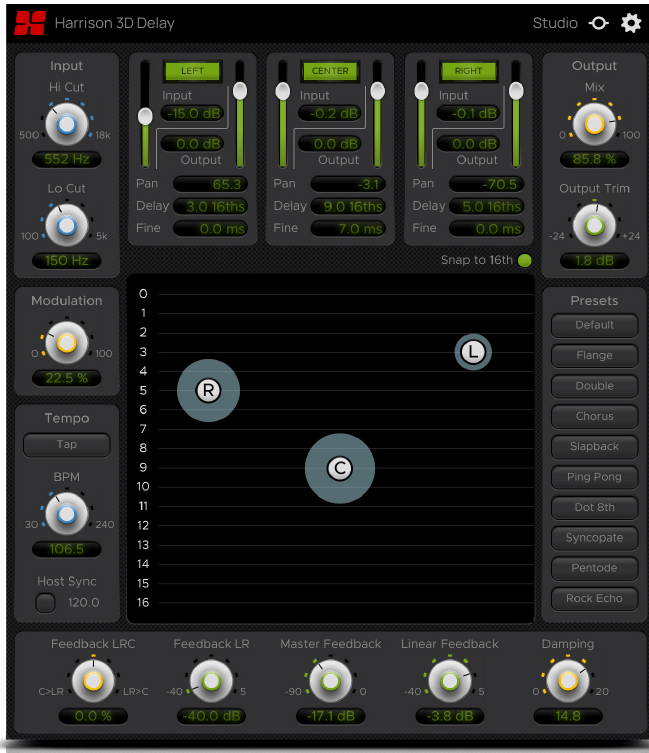Click the Master Feedback knob

pos(331,681)
